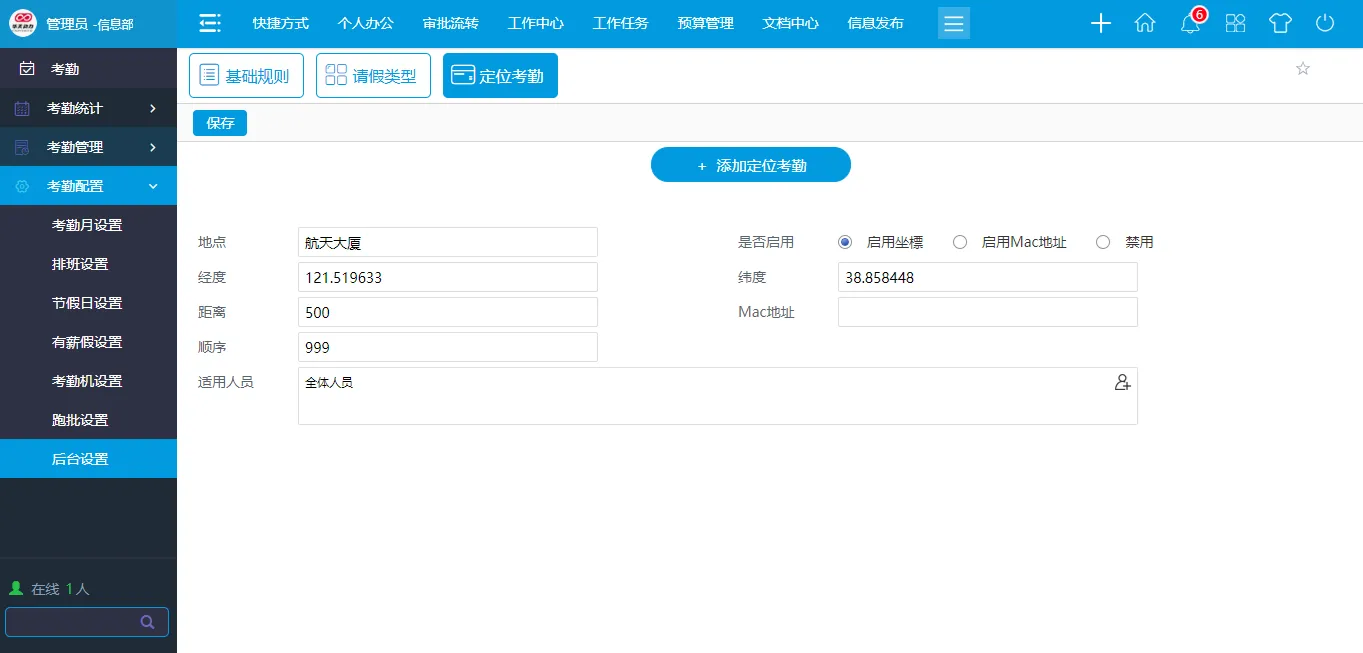Image resolution: width=1363 pixels, height=653 pixels.
Task: Open personnel selector icon in 适用人员 field
Action: point(1122,382)
